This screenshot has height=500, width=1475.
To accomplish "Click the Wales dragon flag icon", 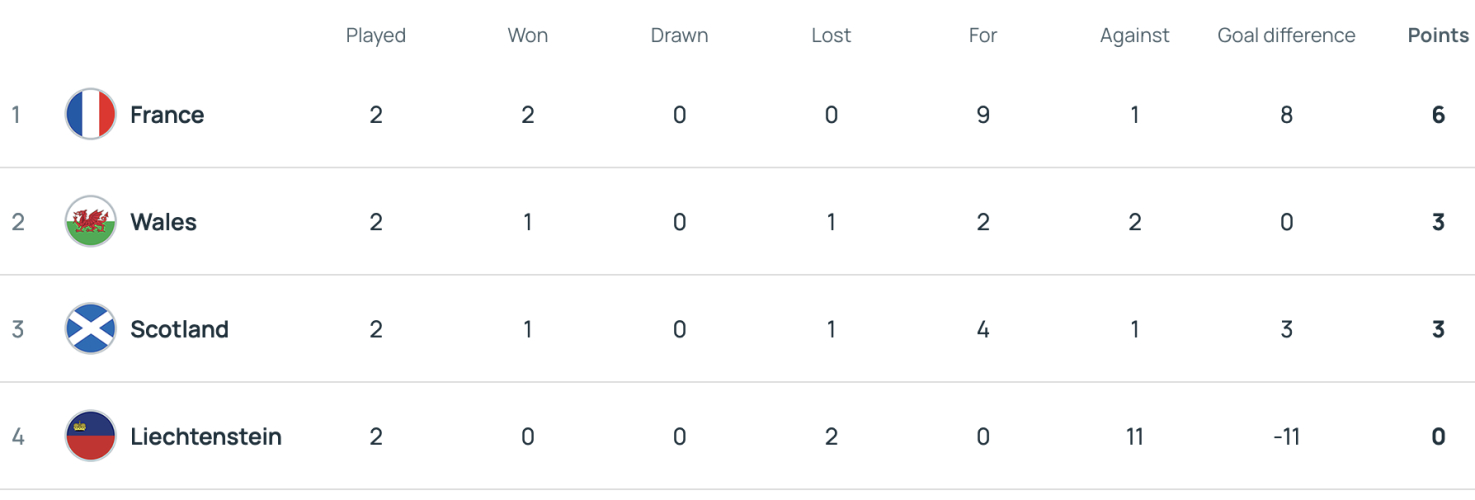I will pos(90,221).
